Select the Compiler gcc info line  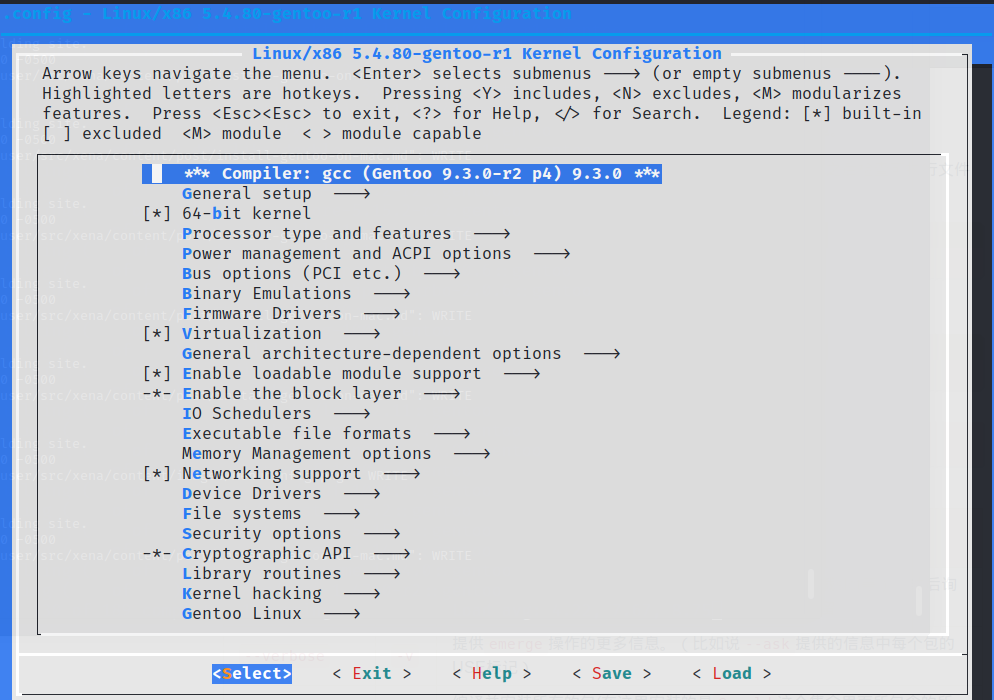(402, 174)
